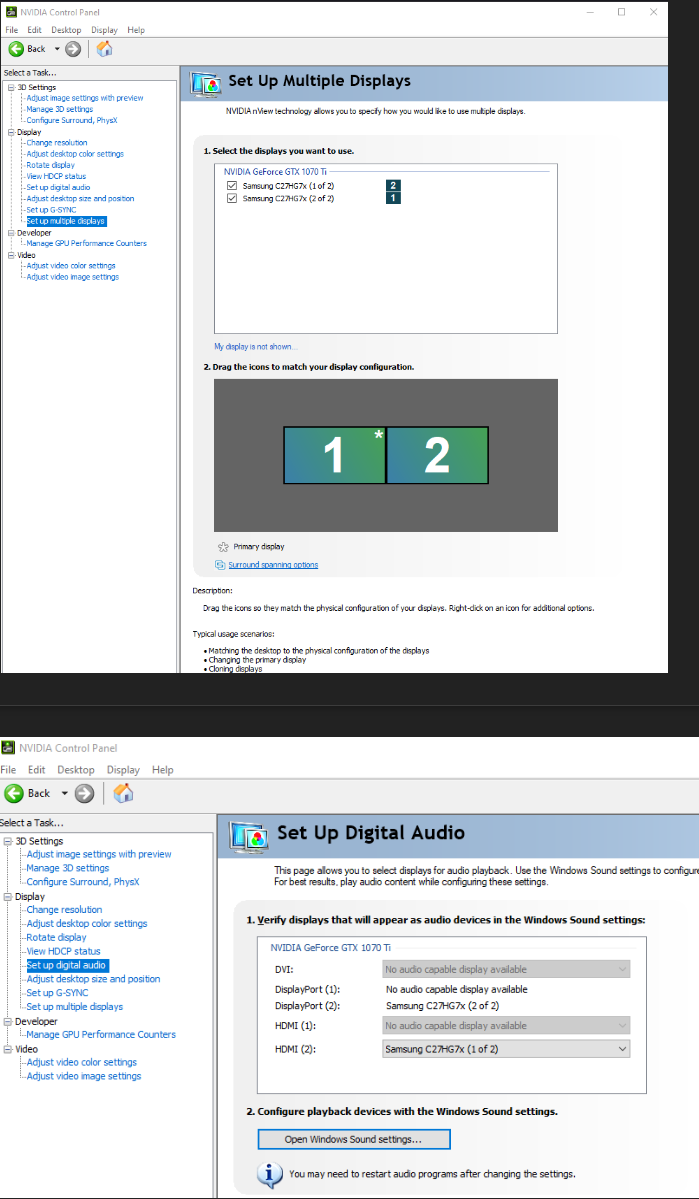Collapse Video node in Multiple Displays window tree
This screenshot has width=699, height=1199.
coord(11,255)
